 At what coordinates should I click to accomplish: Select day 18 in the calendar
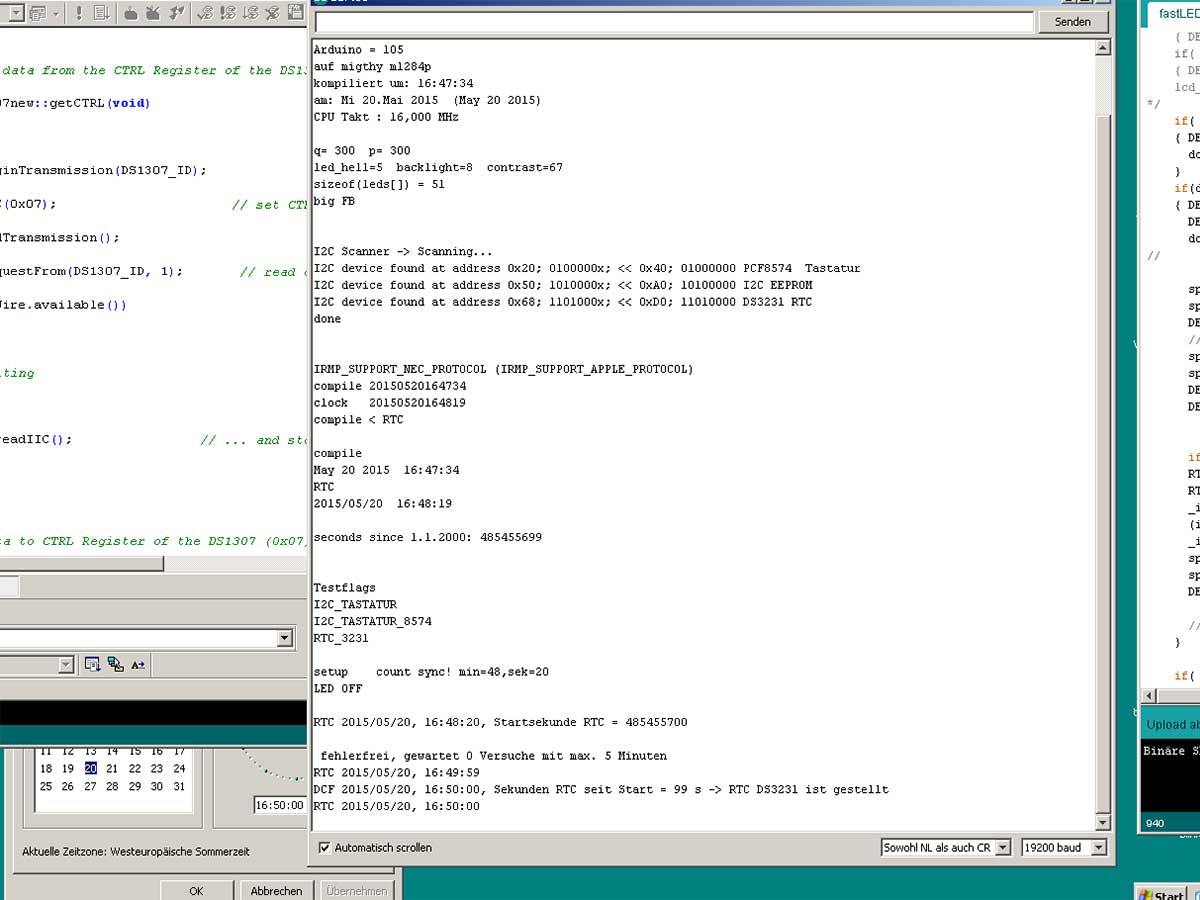coord(46,769)
